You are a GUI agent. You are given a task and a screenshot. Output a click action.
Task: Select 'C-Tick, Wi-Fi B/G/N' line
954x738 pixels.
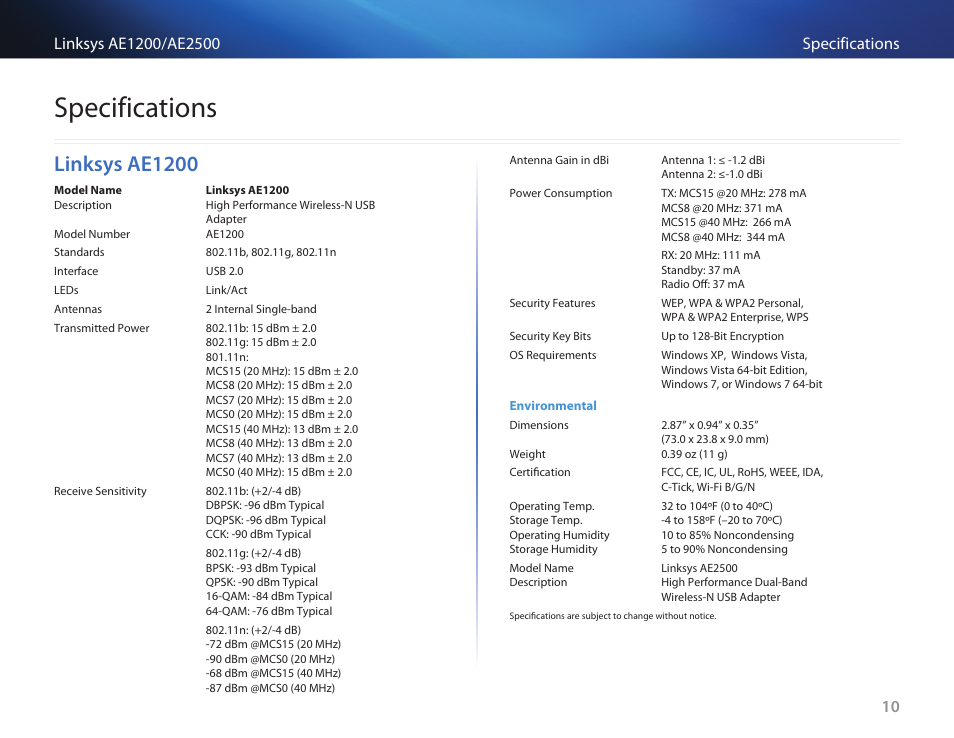[x=708, y=487]
